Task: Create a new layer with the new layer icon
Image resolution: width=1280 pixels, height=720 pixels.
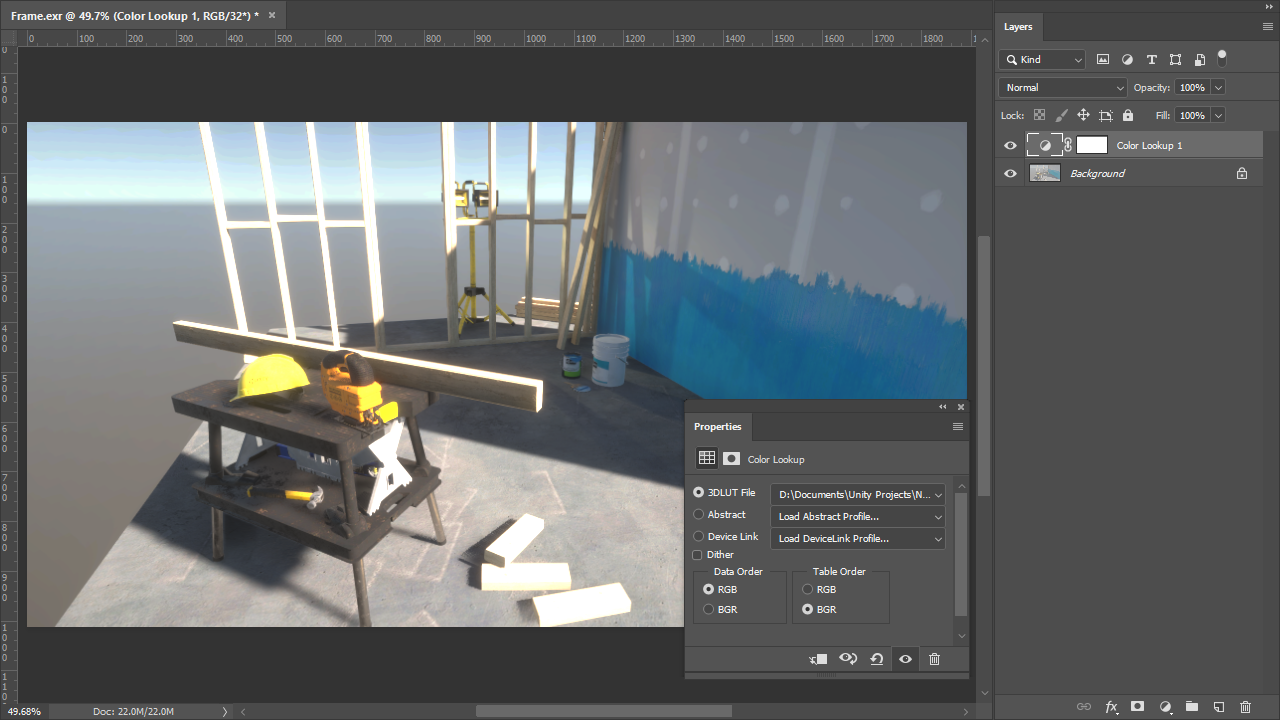Action: (1217, 707)
